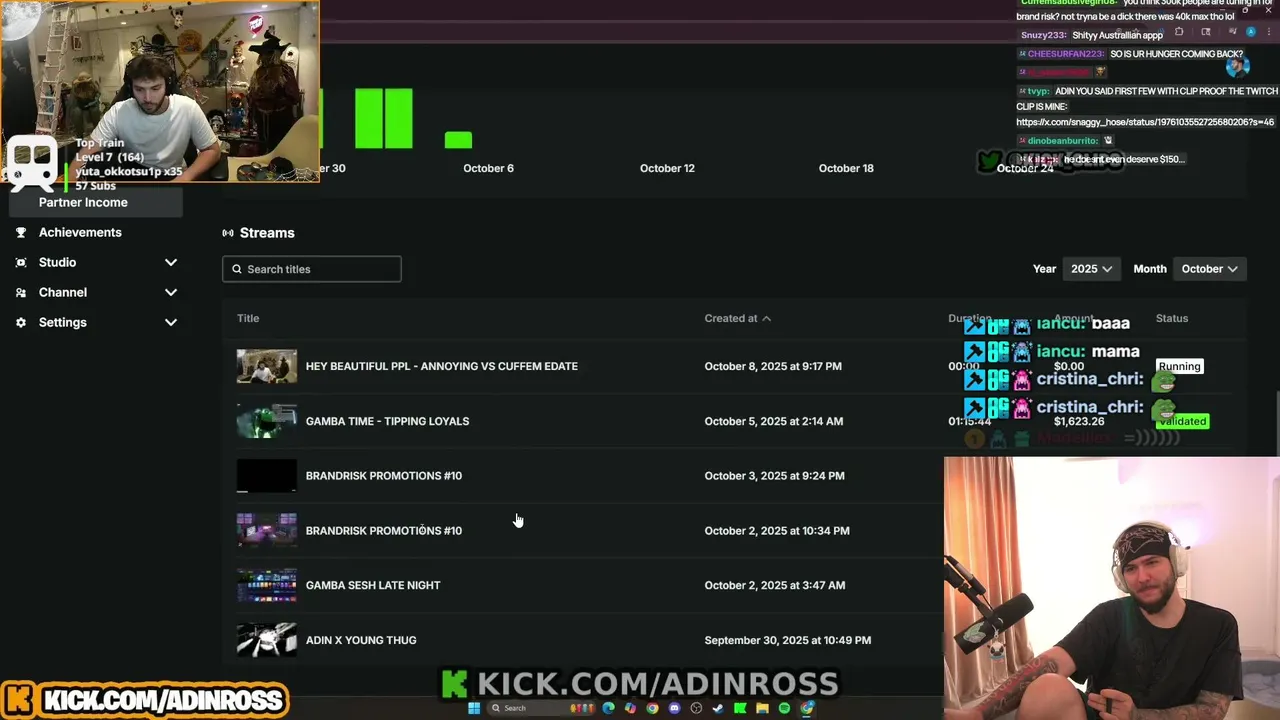
Task: Open HEY BEAUTIFUL PPL stream thumbnail
Action: point(267,366)
